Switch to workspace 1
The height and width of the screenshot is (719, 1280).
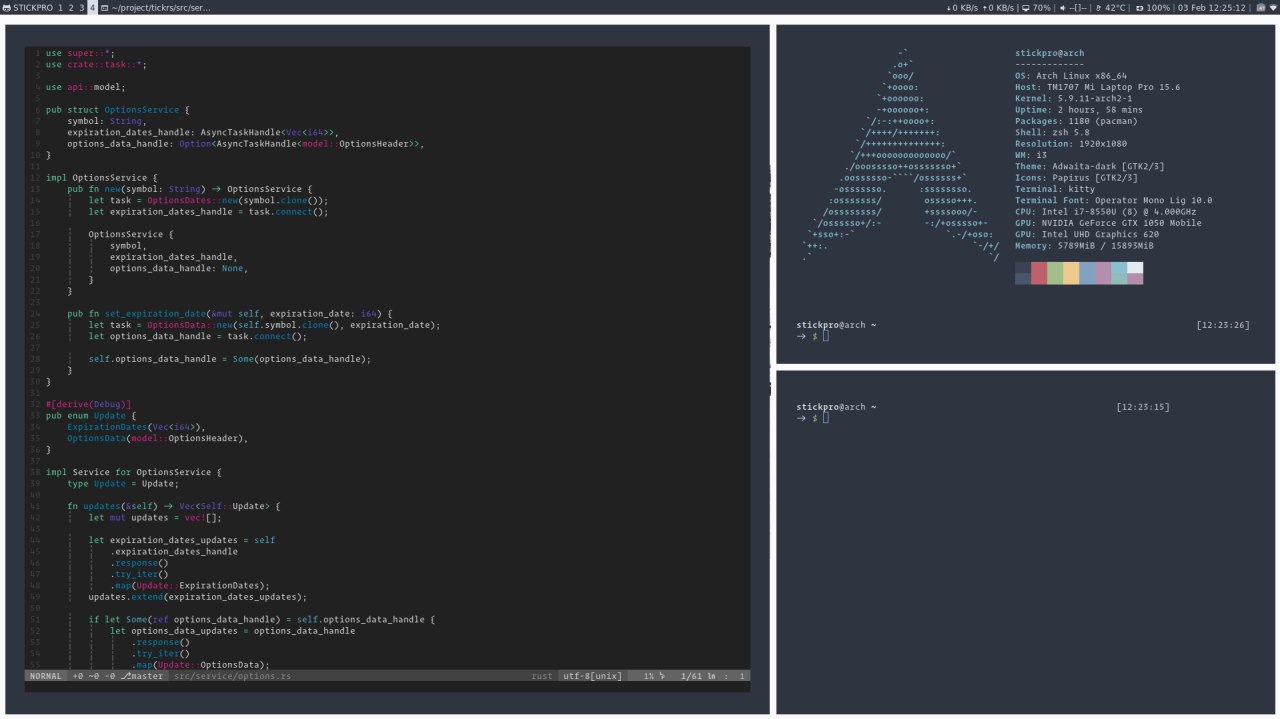click(x=60, y=7)
